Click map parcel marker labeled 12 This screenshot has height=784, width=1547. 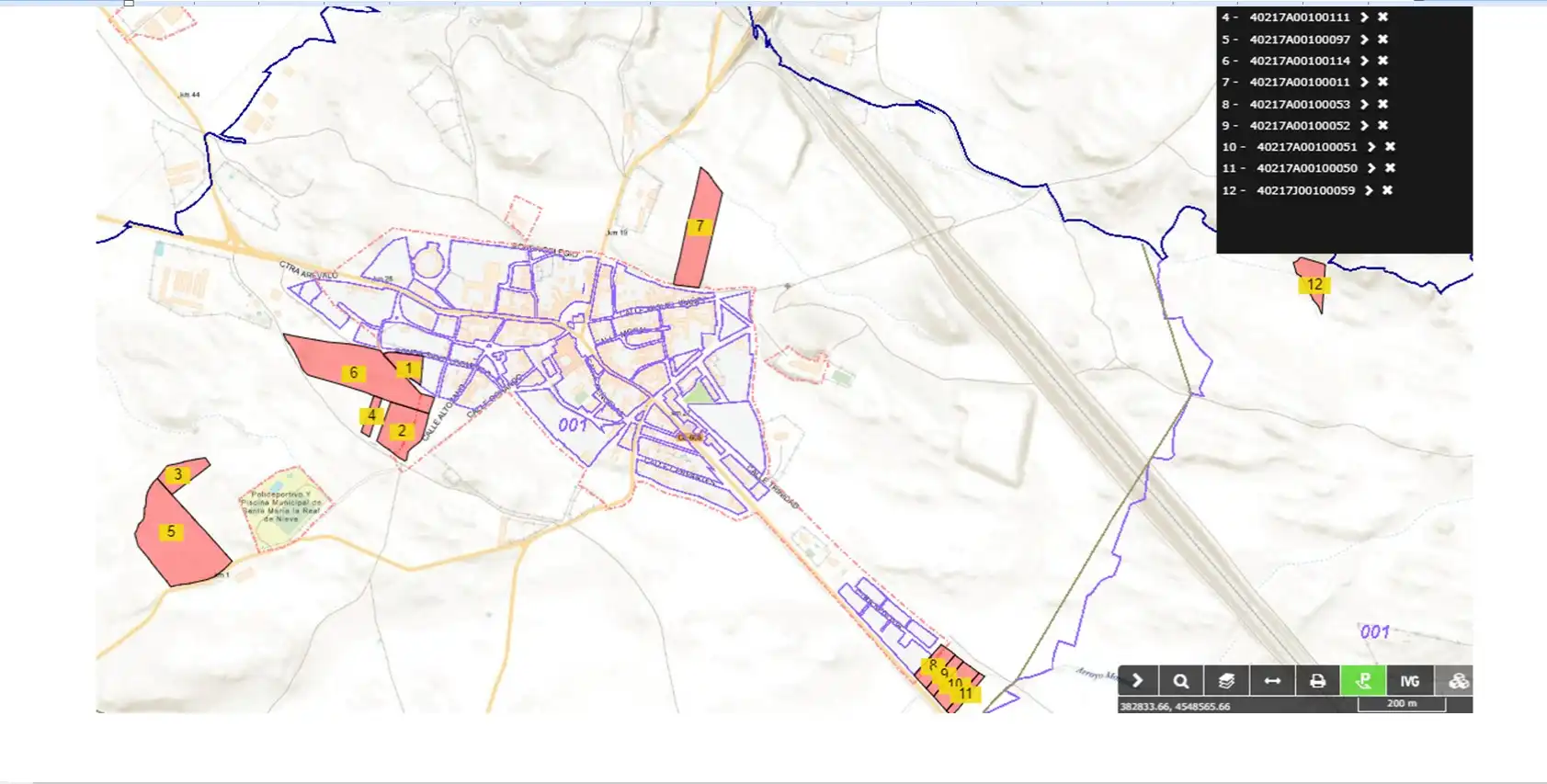tap(1314, 285)
